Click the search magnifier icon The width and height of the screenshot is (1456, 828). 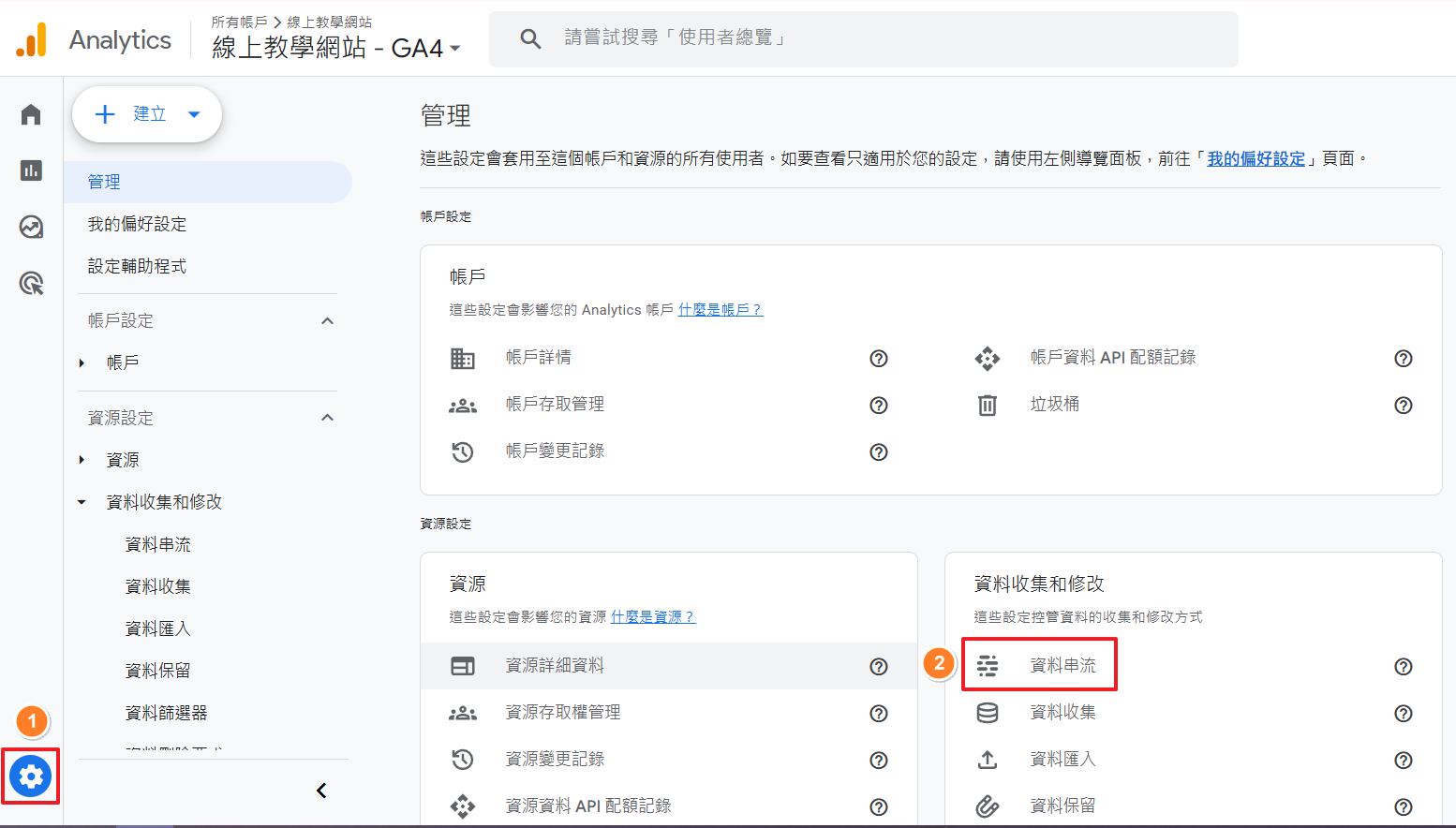pos(530,39)
